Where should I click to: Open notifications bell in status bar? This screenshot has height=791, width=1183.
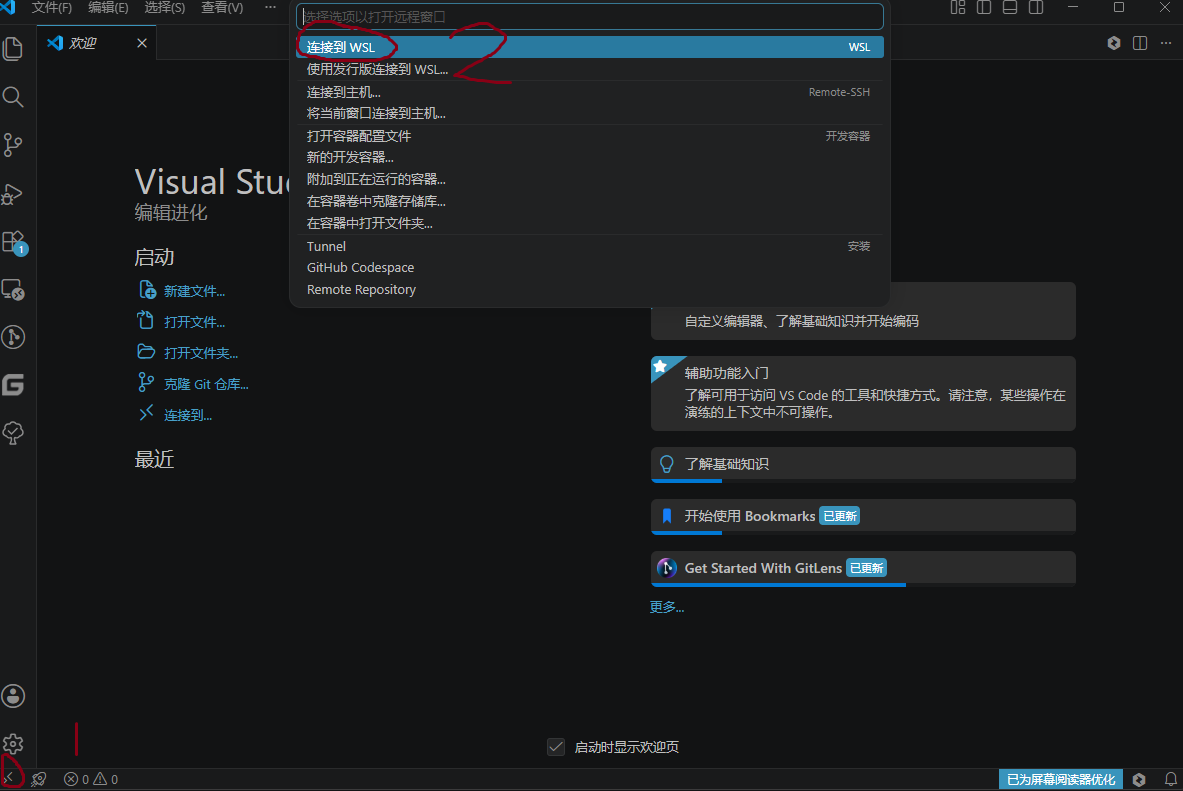(1170, 779)
